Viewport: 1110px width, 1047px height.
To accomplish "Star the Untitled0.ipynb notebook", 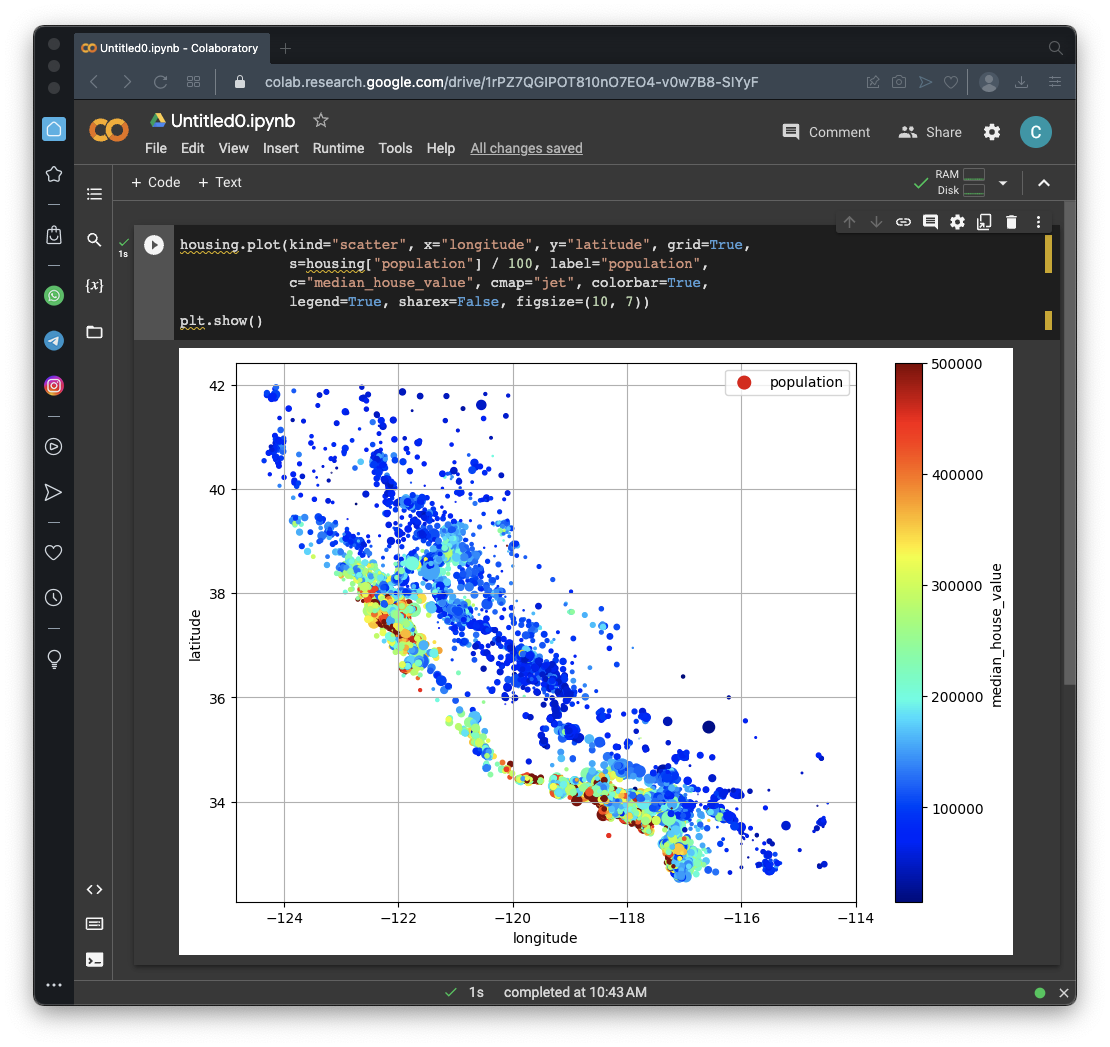I will [321, 120].
